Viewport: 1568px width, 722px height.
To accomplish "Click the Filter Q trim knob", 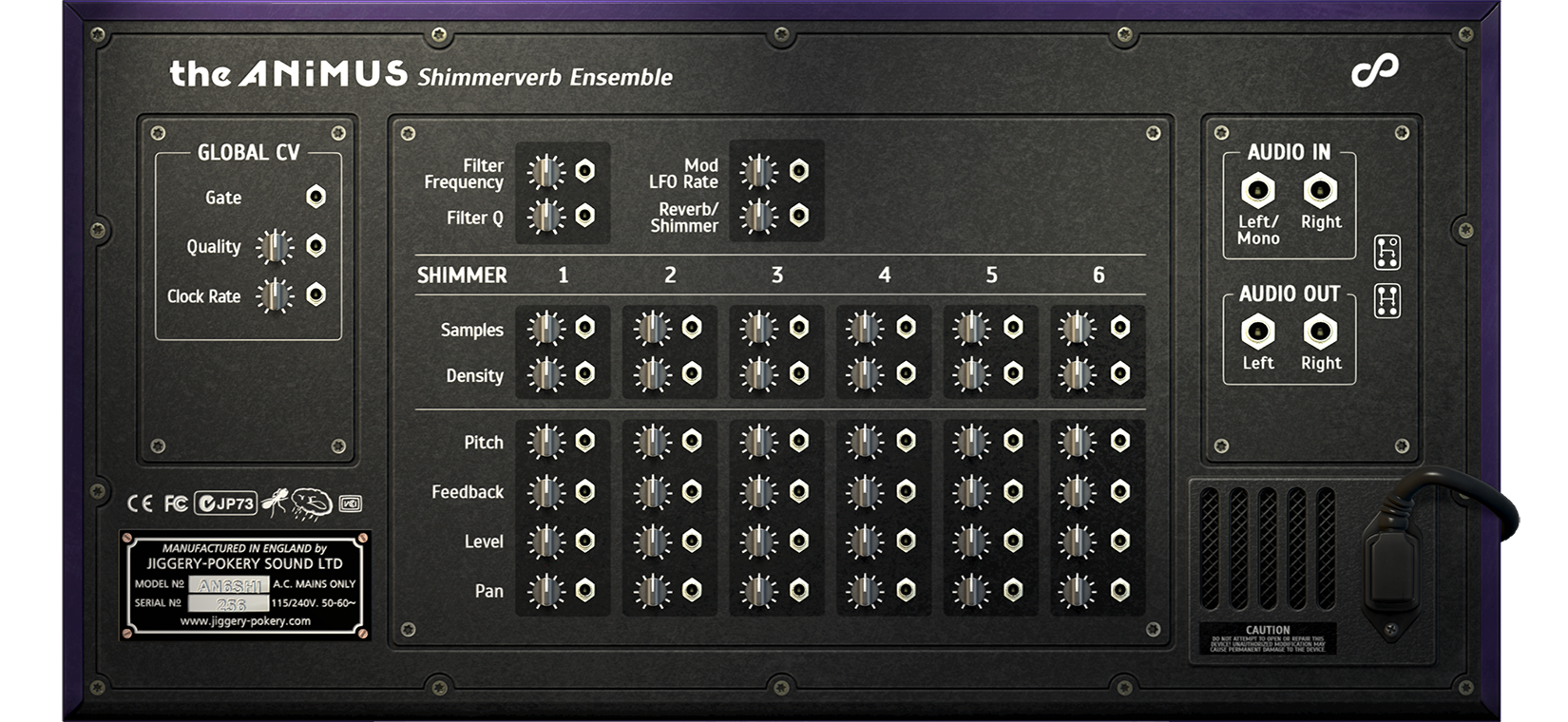I will pos(545,218).
